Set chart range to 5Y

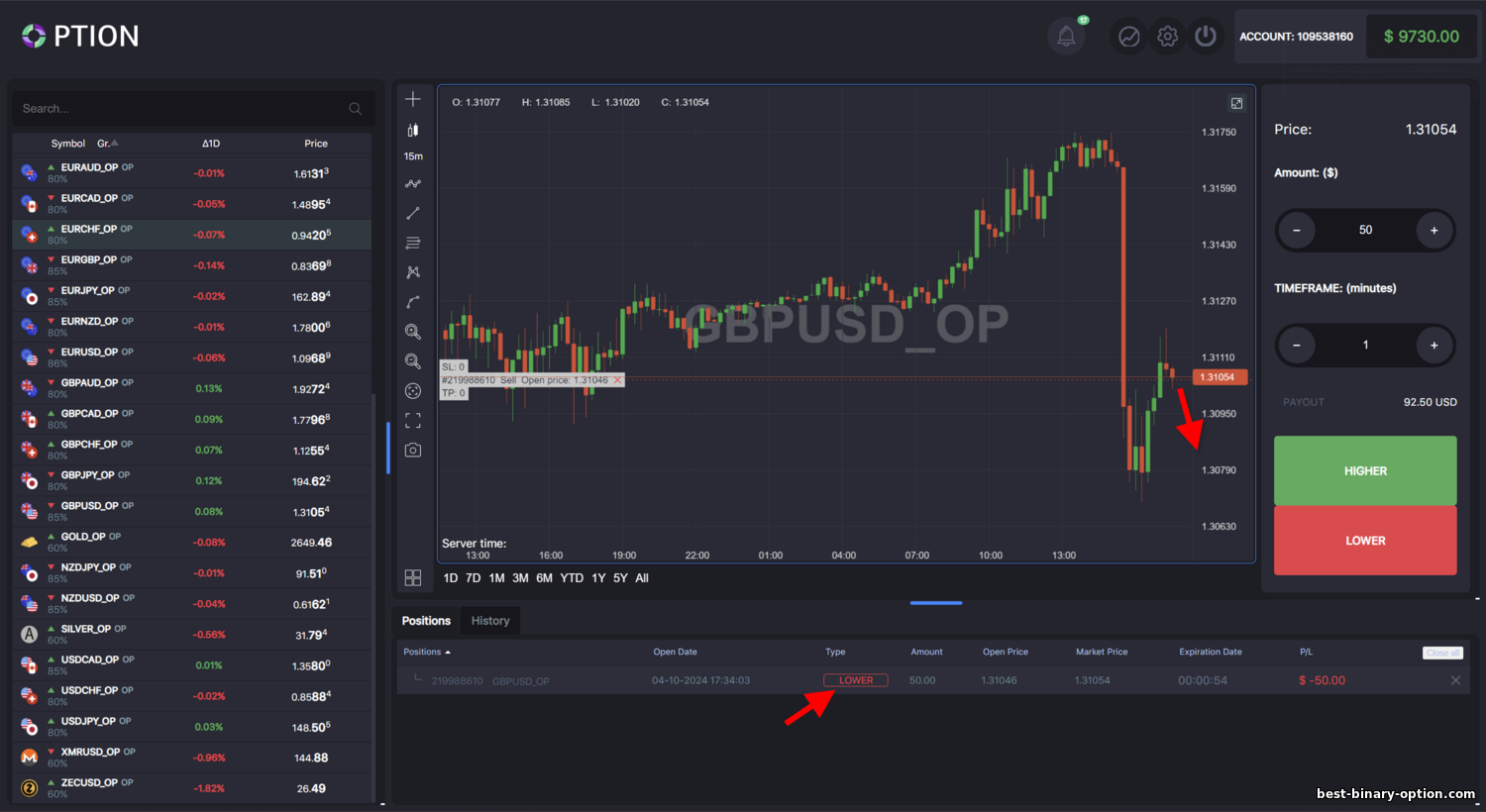[x=620, y=578]
